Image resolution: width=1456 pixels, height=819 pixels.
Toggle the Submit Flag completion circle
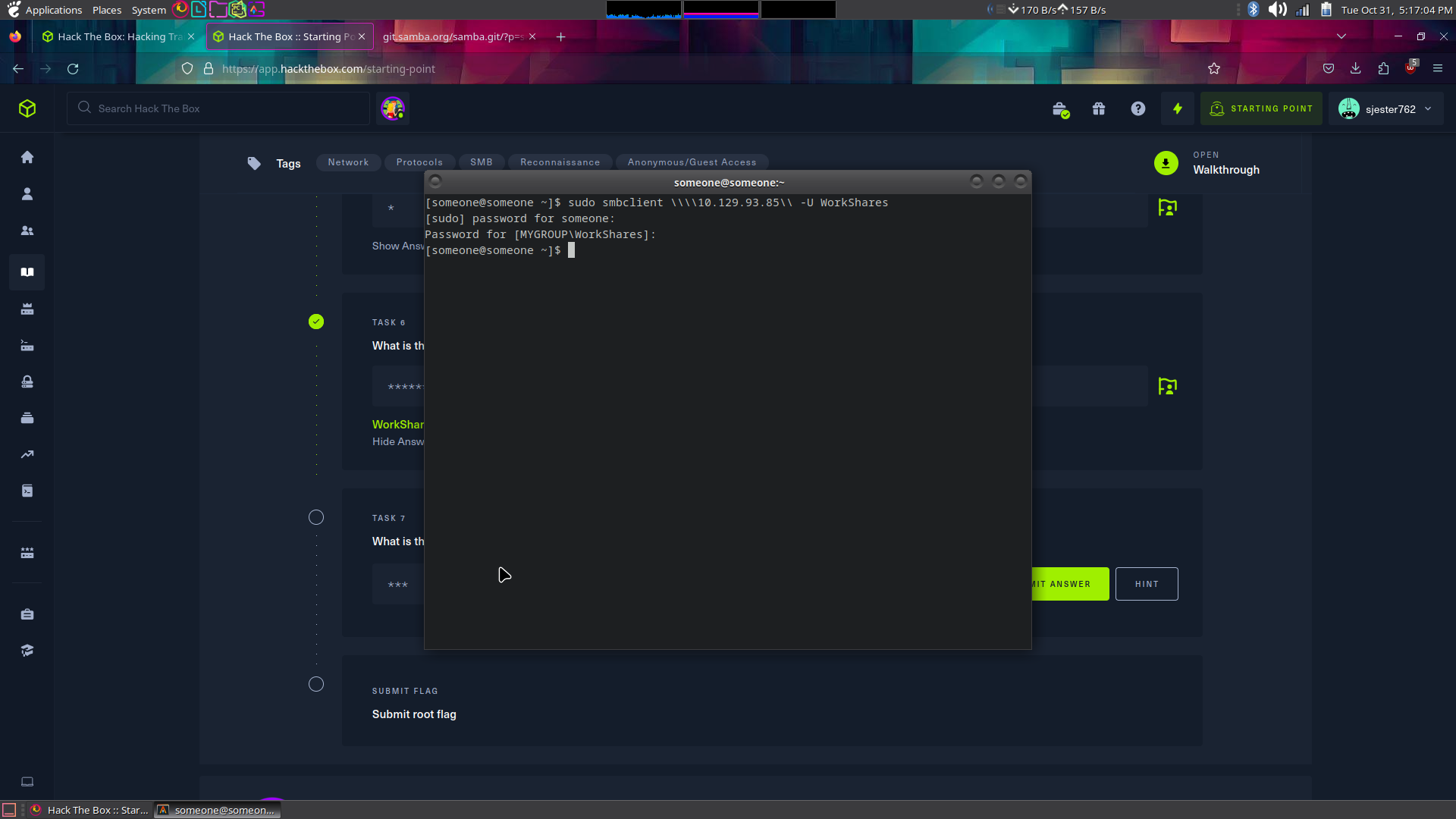316,685
